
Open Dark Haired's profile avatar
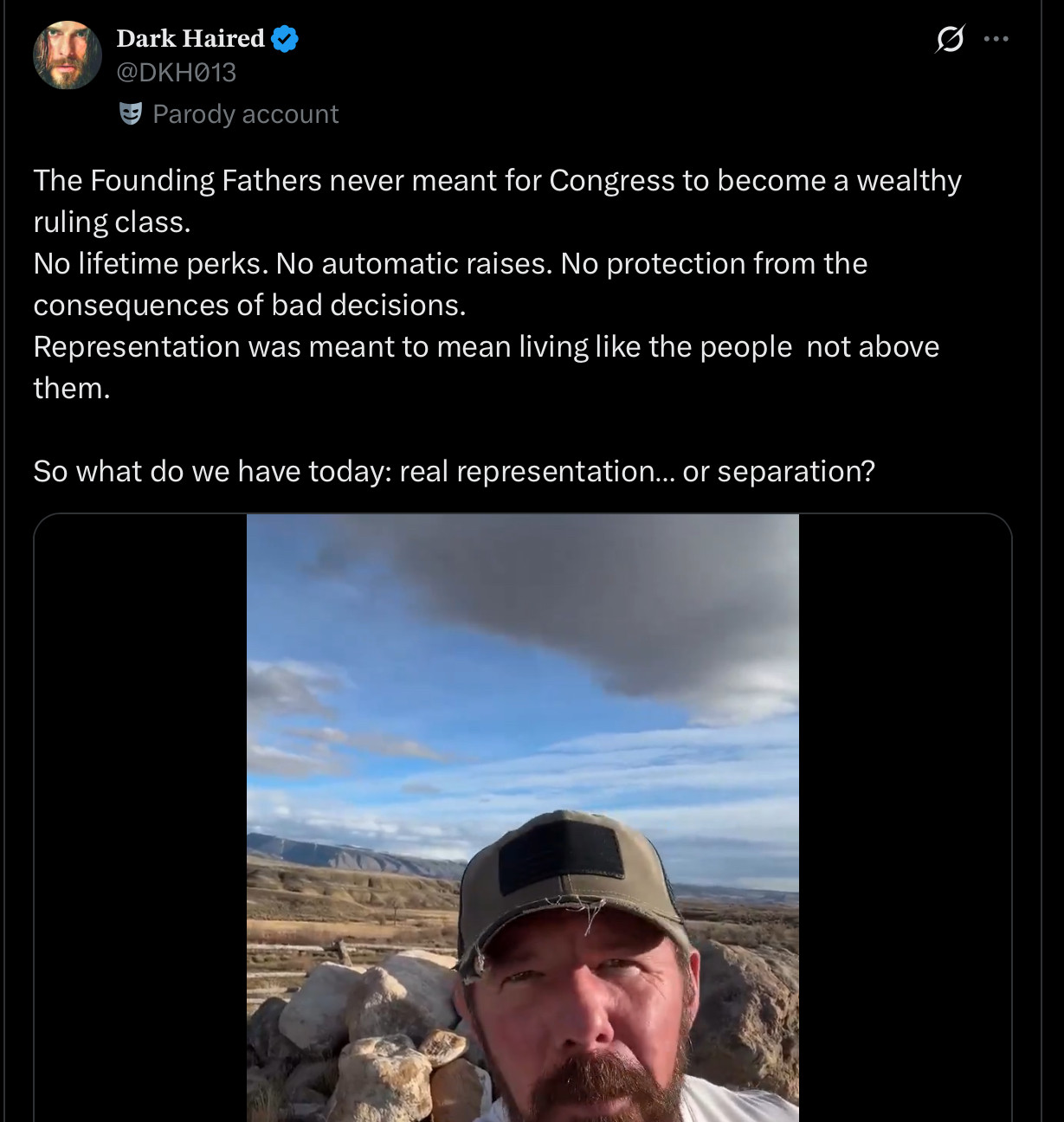tap(67, 55)
